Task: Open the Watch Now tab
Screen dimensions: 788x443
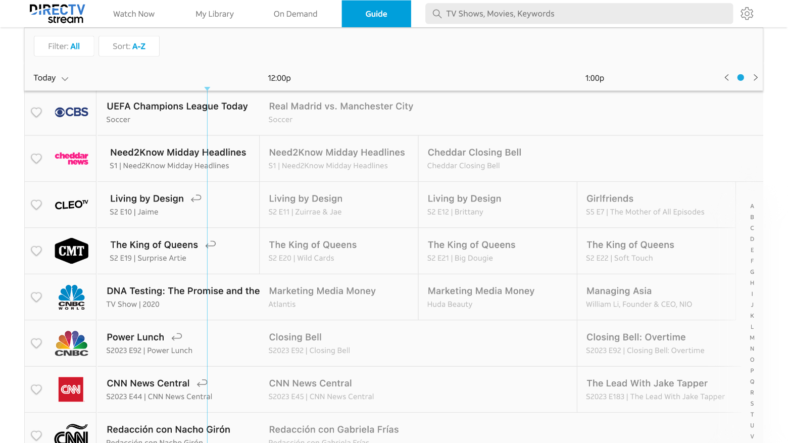Action: 134,14
